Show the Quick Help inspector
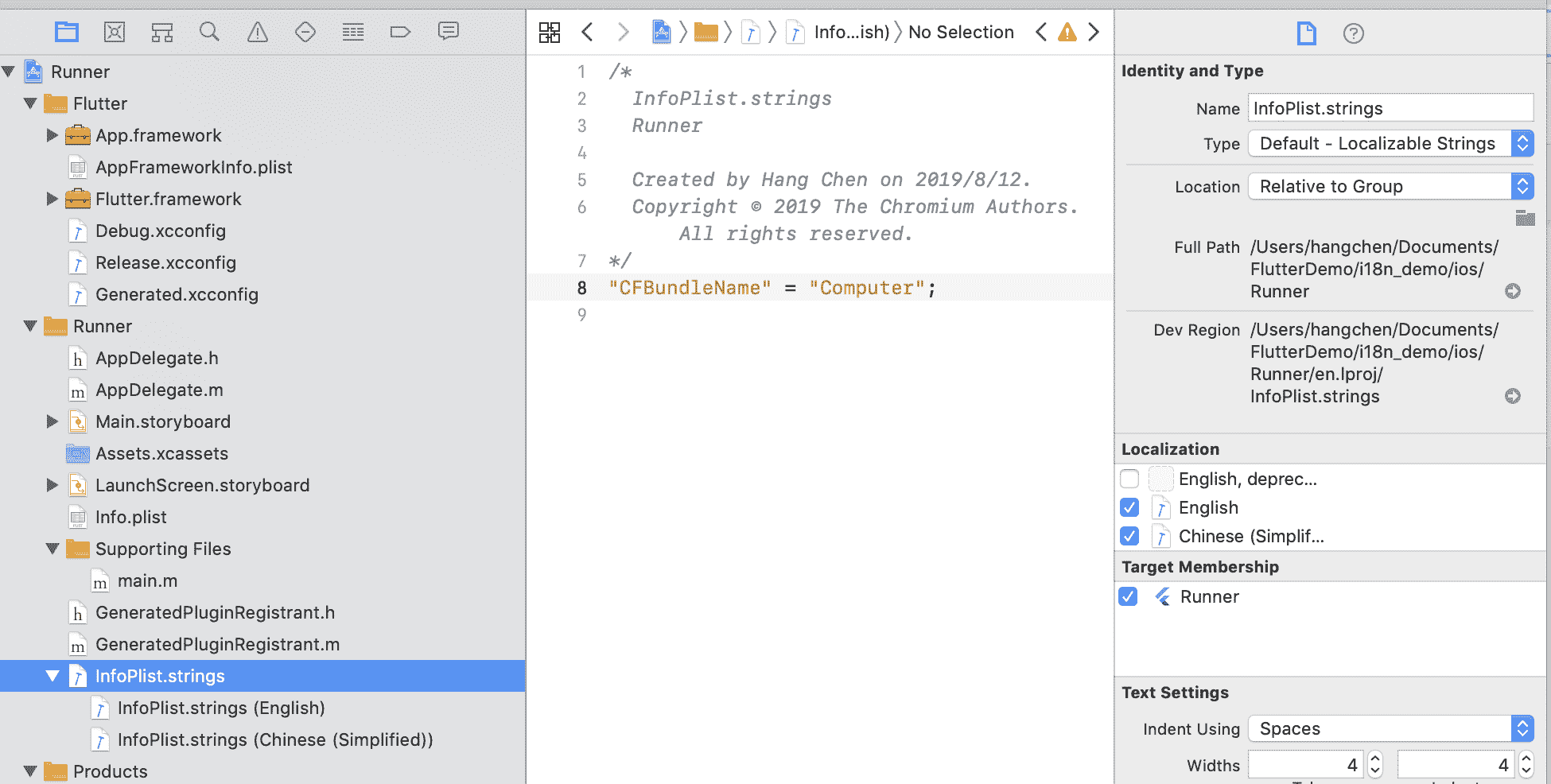The width and height of the screenshot is (1551, 784). (x=1354, y=33)
